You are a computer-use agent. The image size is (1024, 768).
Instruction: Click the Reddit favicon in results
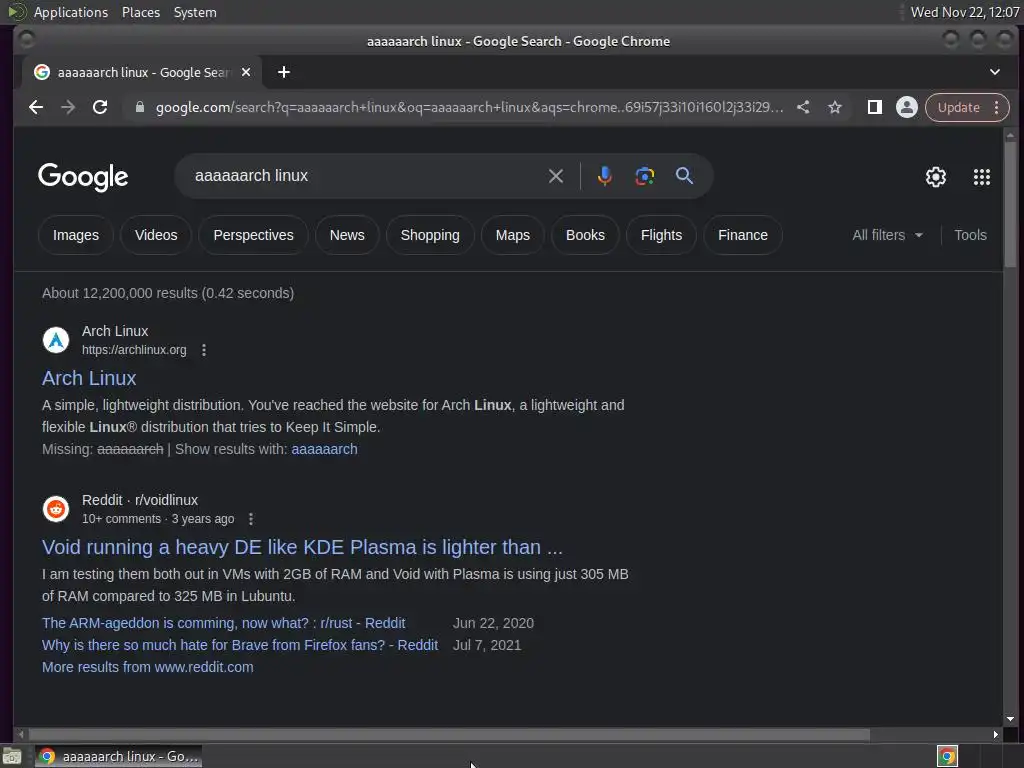(56, 509)
